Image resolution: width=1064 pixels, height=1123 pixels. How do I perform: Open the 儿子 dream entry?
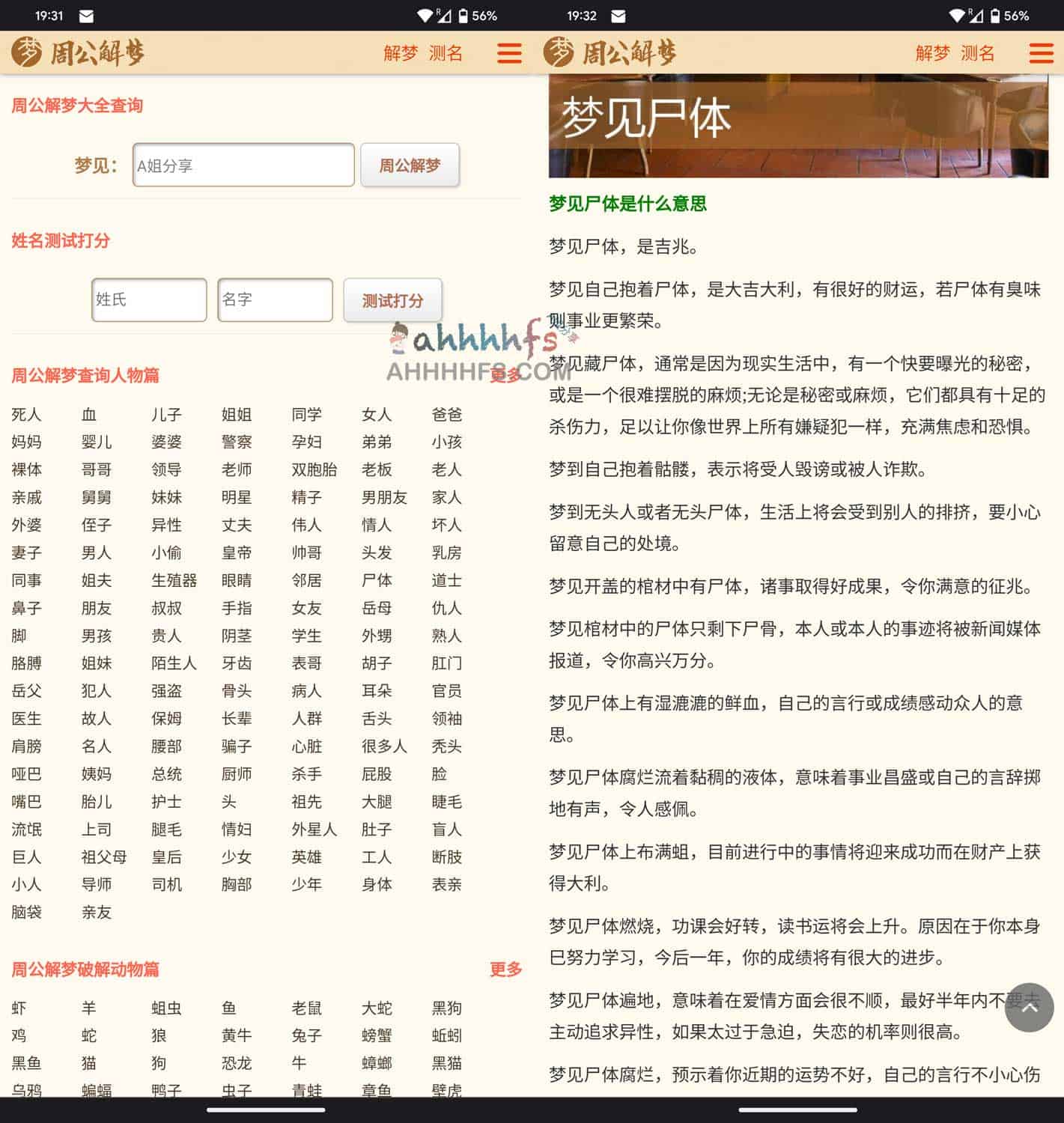coord(166,415)
